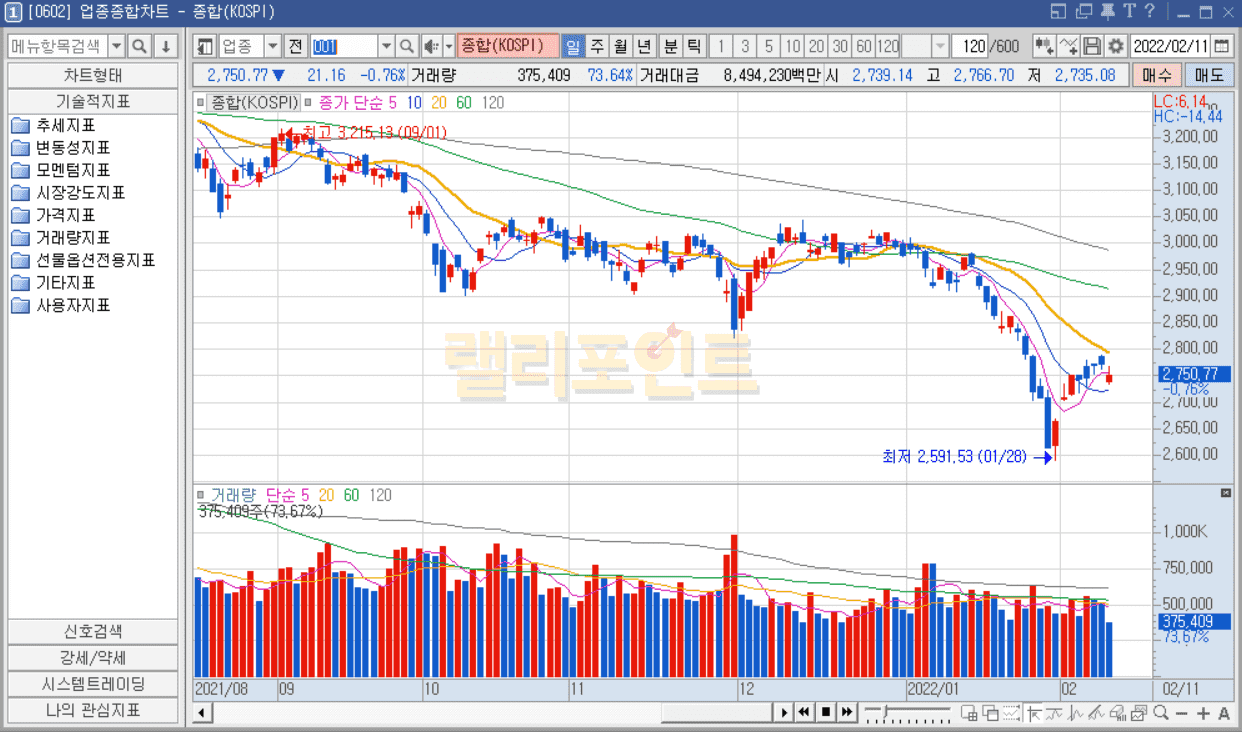
Task: Open chart settings gear icon
Action: pos(1115,47)
